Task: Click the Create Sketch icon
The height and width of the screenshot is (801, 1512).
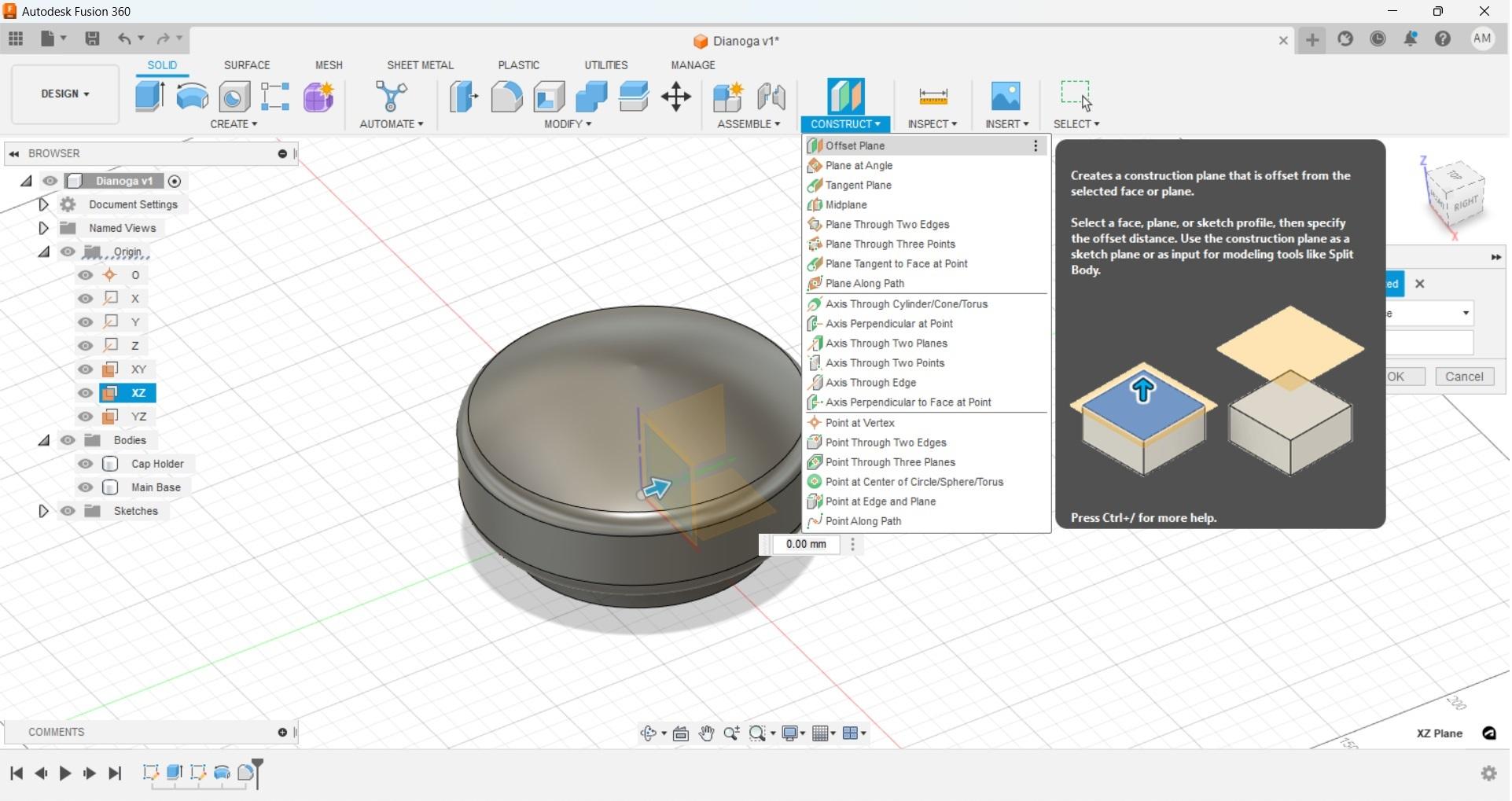Action: (275, 97)
